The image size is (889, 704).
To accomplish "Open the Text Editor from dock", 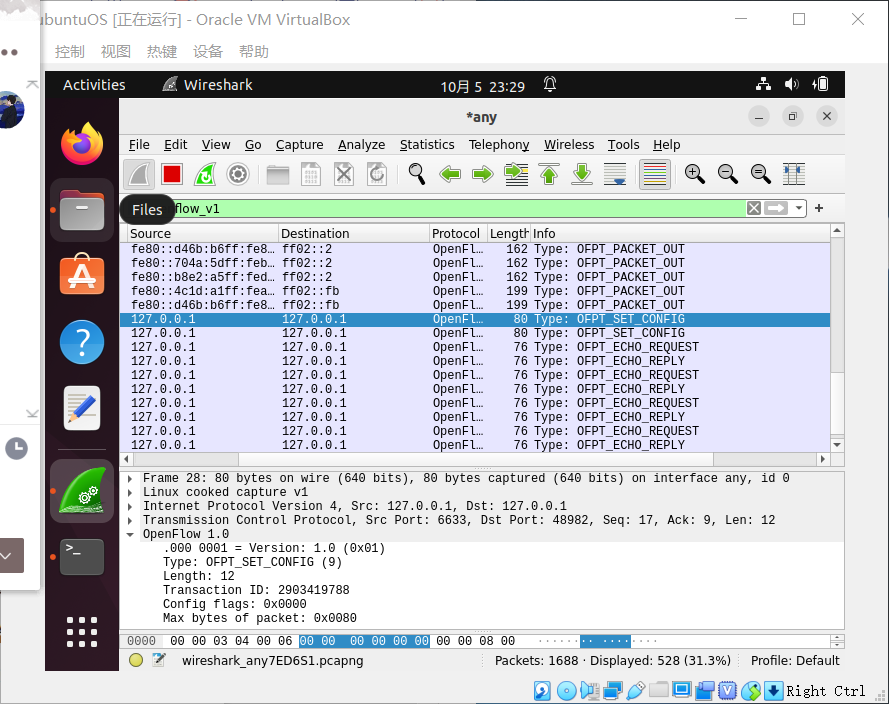I will click(82, 408).
